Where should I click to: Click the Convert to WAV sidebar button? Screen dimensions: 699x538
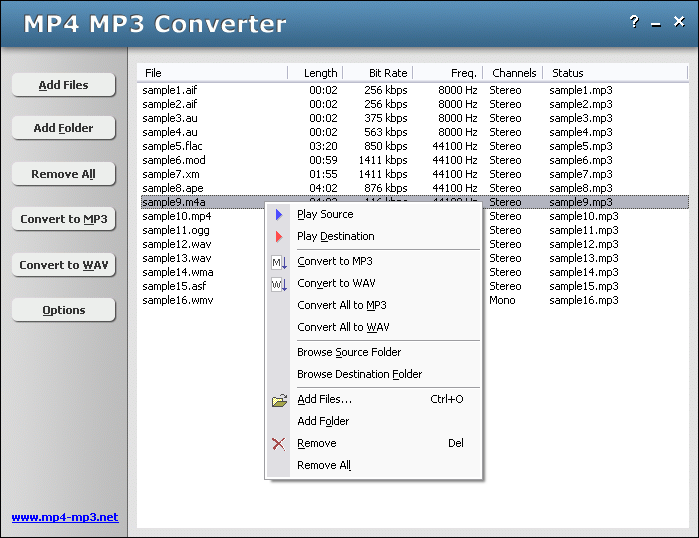[x=64, y=265]
